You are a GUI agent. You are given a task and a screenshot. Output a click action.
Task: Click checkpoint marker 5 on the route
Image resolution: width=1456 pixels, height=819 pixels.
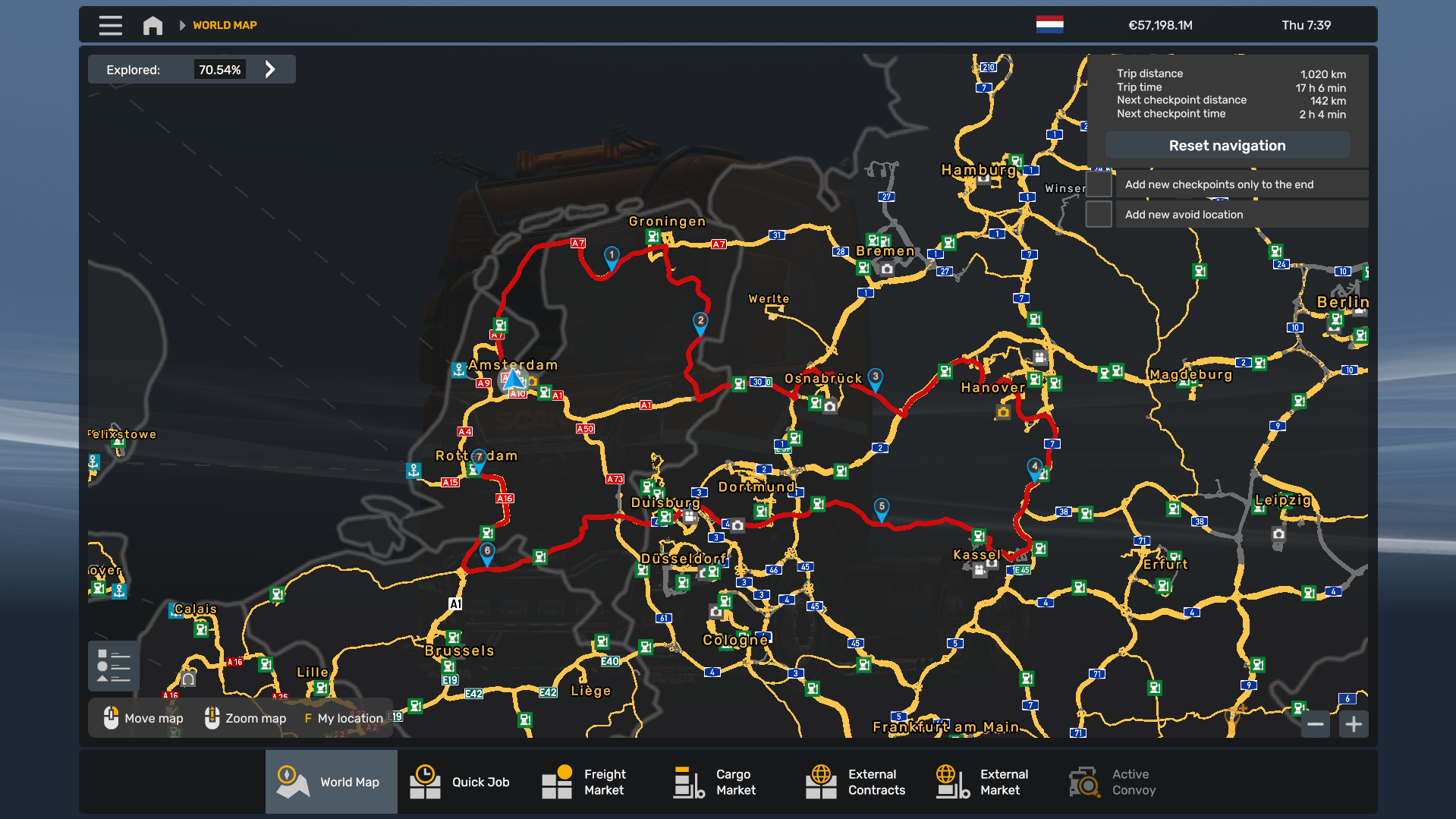[881, 509]
